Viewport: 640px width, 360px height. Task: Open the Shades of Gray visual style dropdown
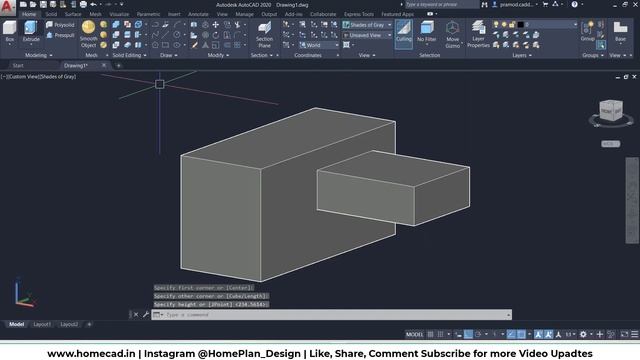click(x=367, y=25)
